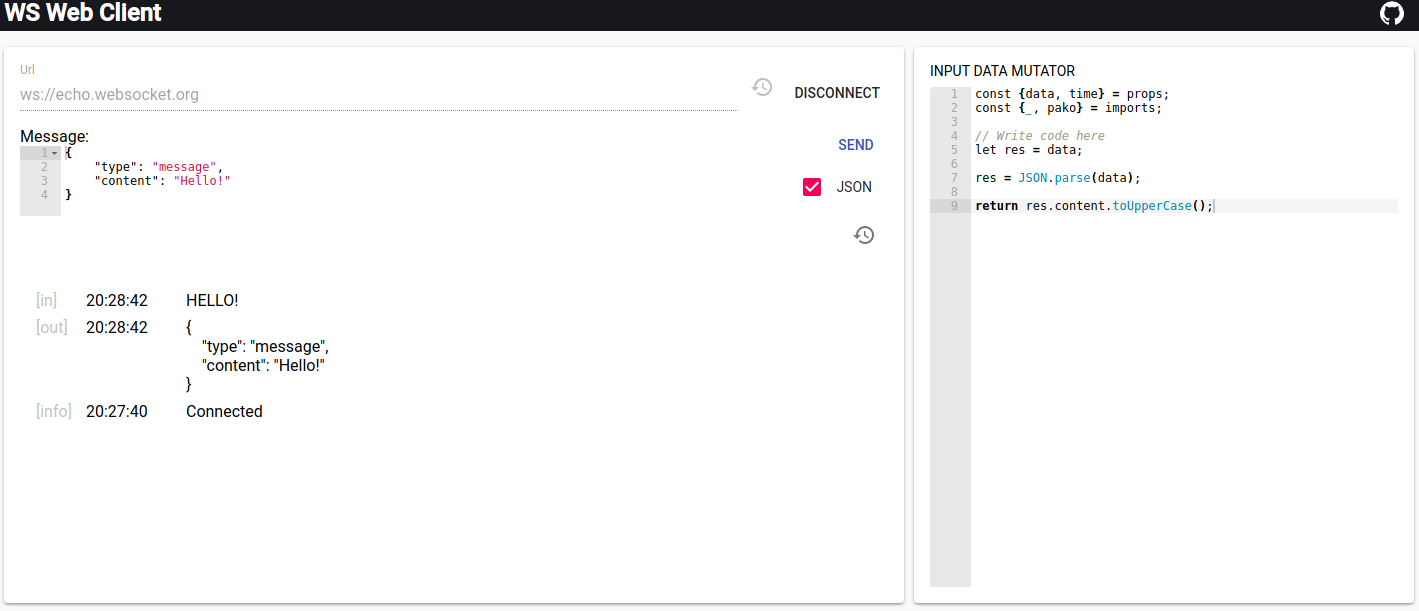Click the 'res = JSON.parse(data);' code line
Image resolution: width=1419 pixels, height=611 pixels.
point(1058,178)
